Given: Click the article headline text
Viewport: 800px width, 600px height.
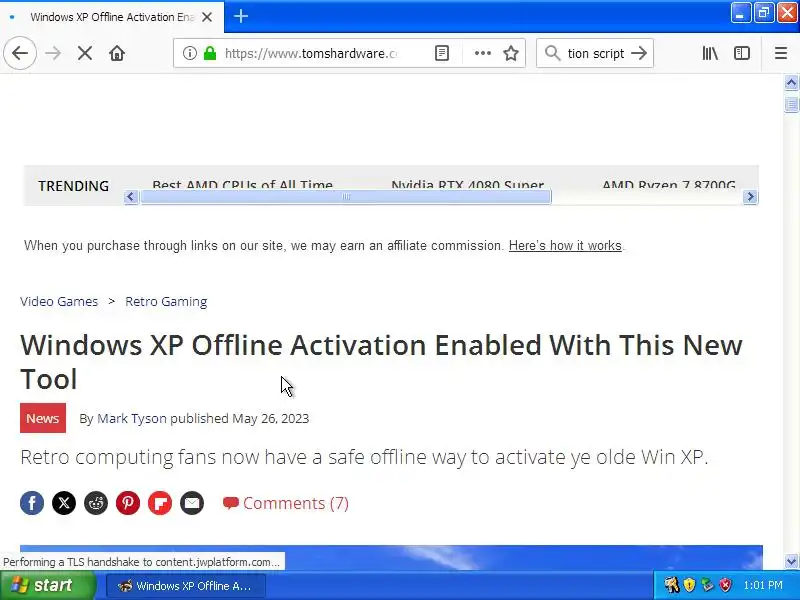Looking at the screenshot, I should tap(381, 362).
